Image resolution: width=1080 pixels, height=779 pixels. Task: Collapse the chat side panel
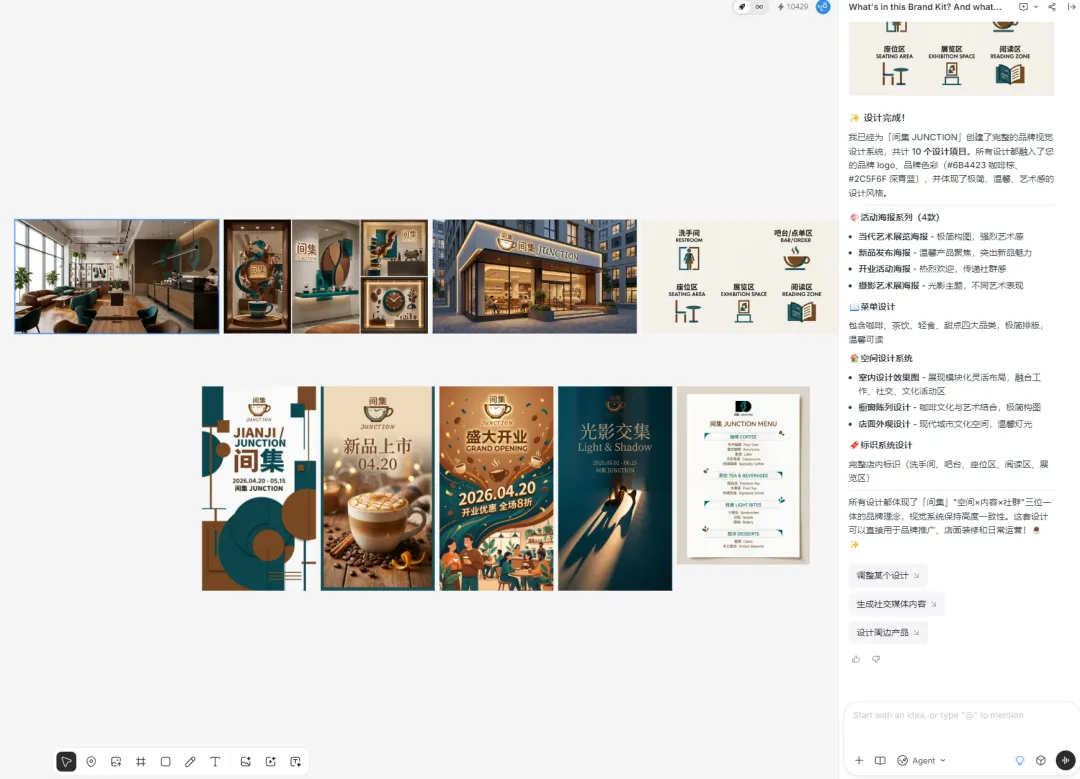click(x=1071, y=7)
